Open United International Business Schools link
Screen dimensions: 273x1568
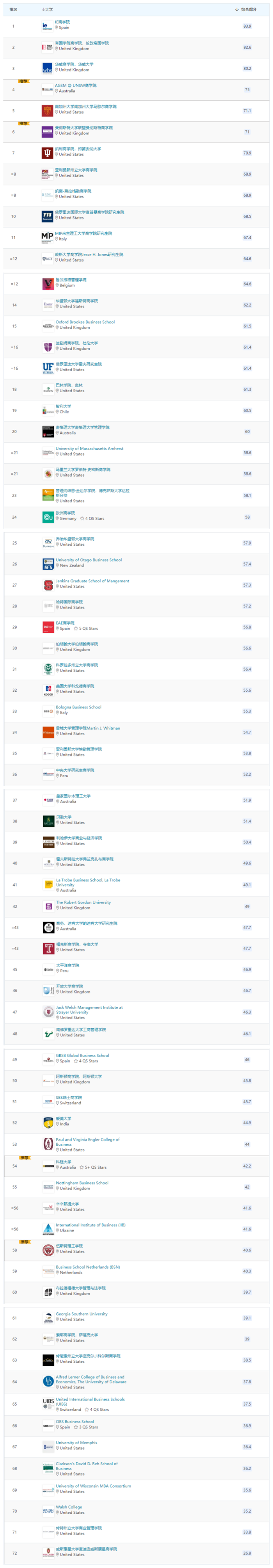point(90,1401)
